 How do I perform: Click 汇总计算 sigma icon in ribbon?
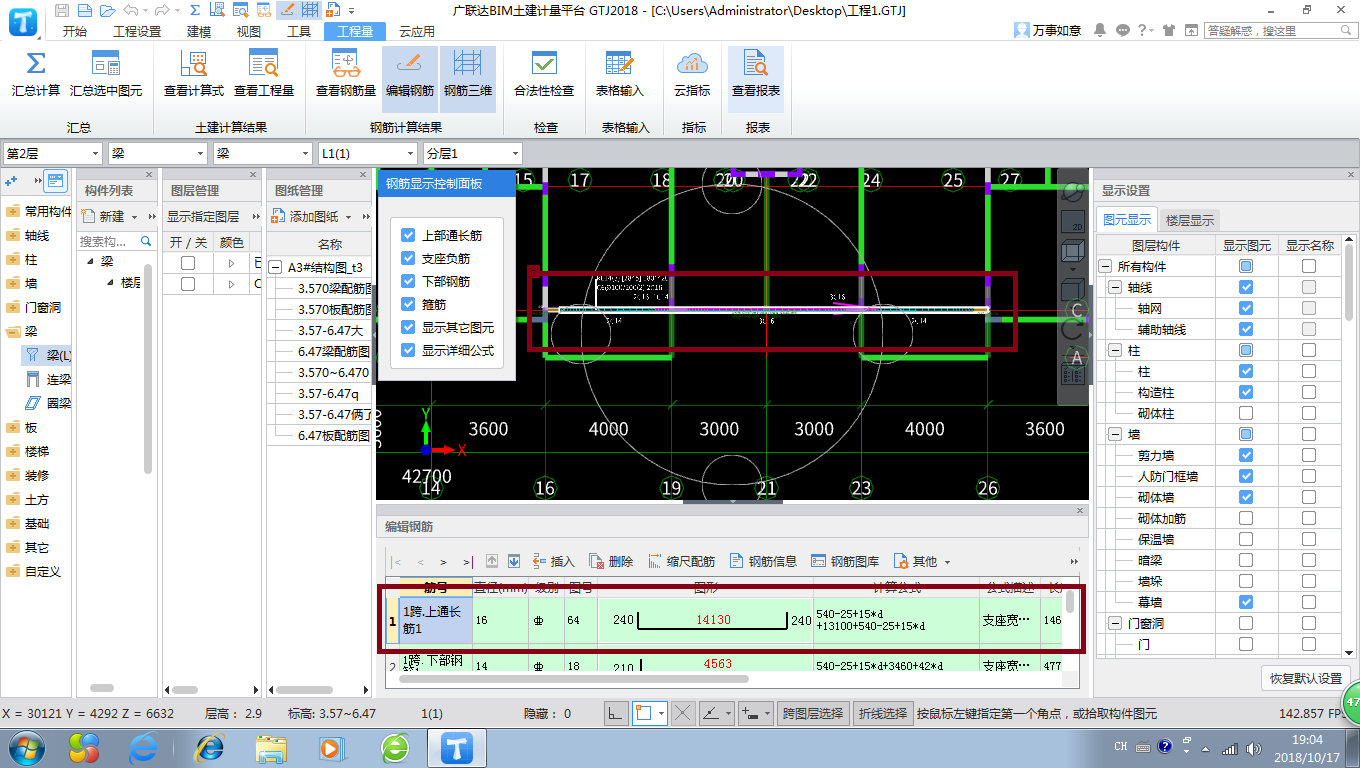[x=35, y=65]
